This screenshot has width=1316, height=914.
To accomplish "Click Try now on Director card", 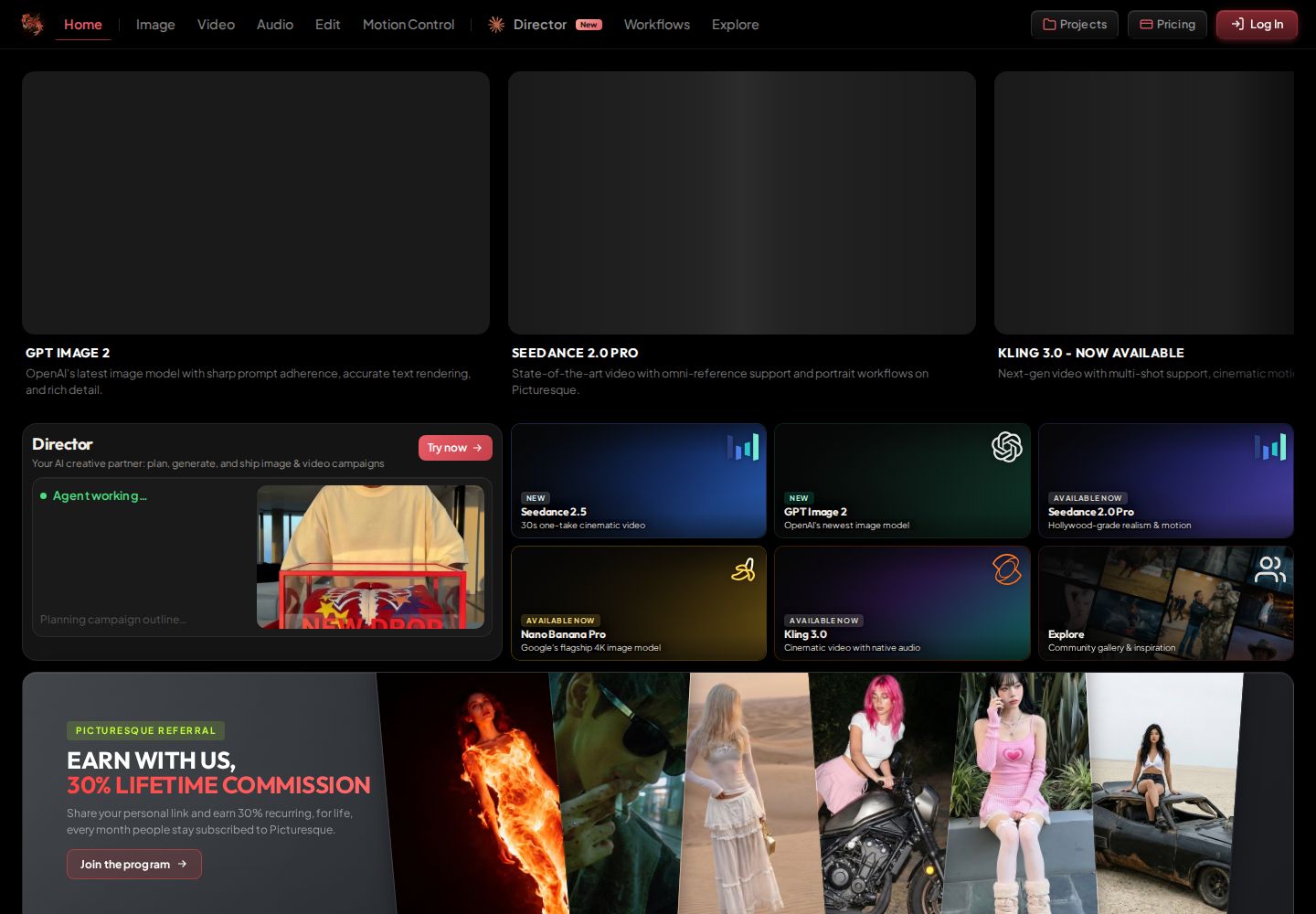I will pos(455,448).
